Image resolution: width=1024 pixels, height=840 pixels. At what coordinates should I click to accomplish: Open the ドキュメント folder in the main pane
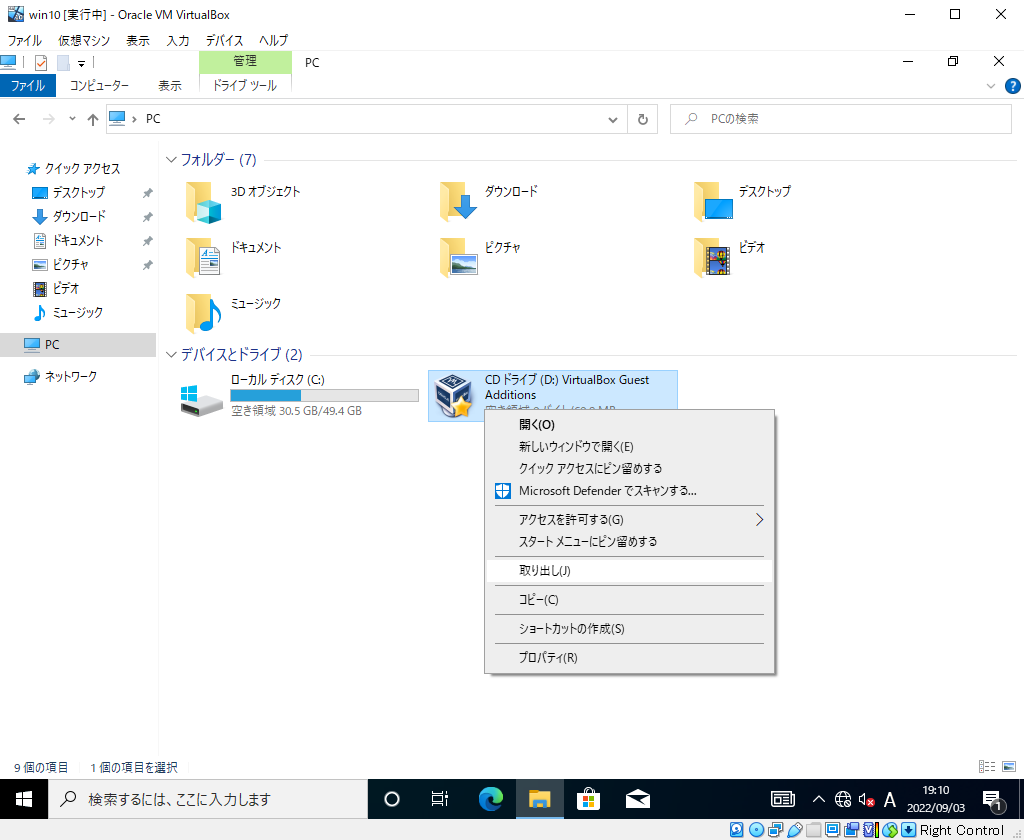(x=233, y=257)
